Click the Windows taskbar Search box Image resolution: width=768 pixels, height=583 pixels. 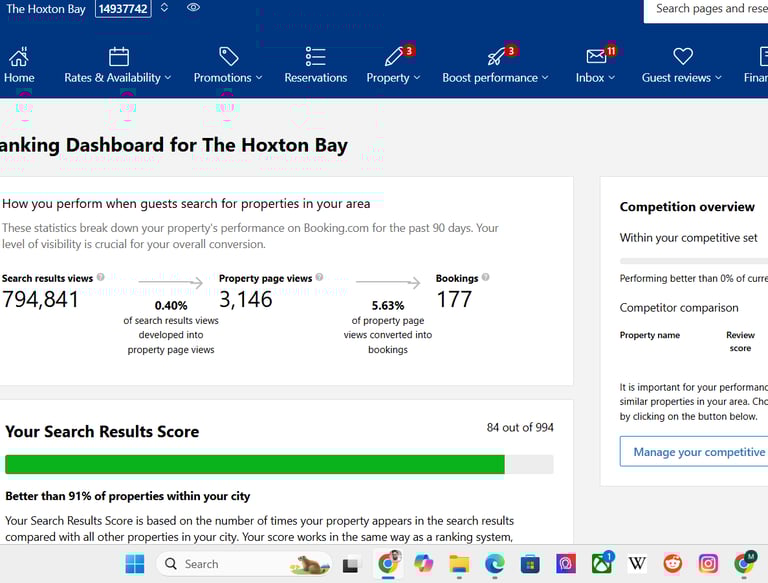click(x=243, y=564)
